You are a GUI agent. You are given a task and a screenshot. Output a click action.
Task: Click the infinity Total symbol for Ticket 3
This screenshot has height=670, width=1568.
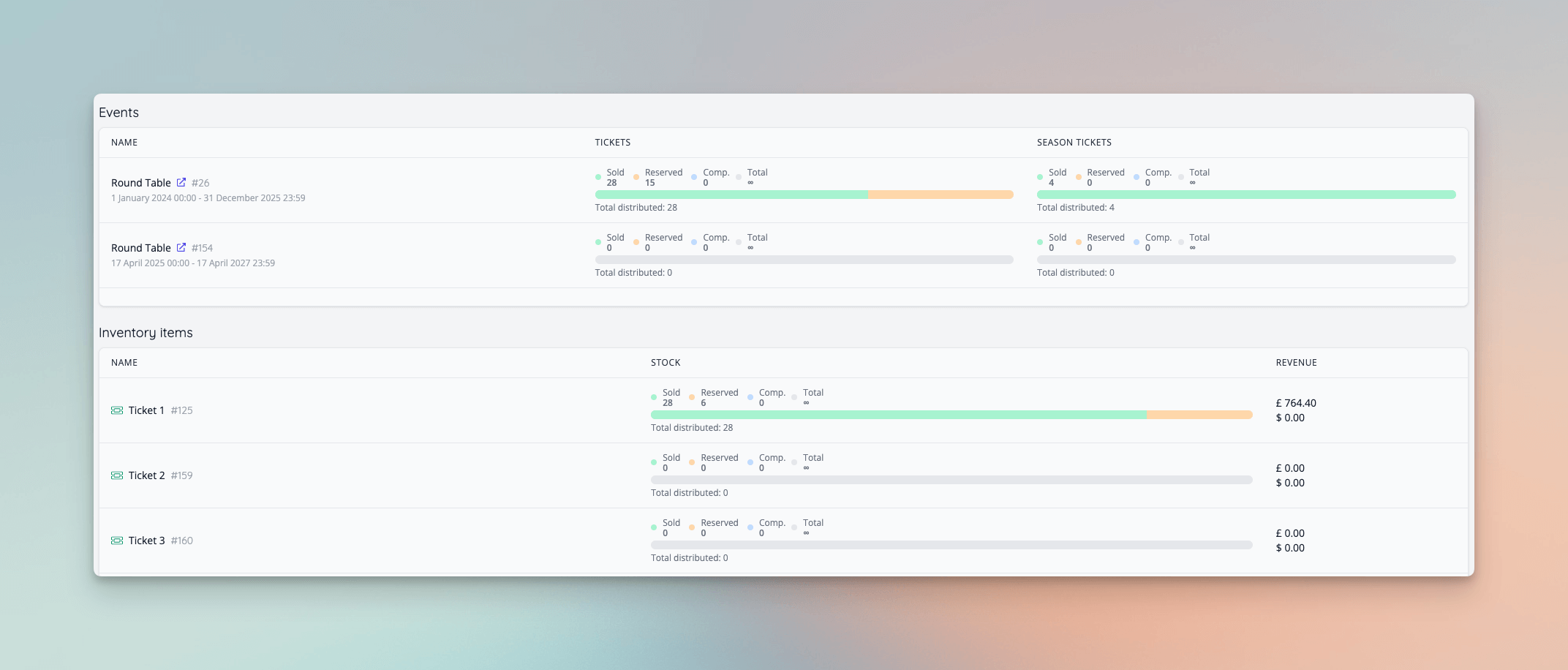point(806,532)
